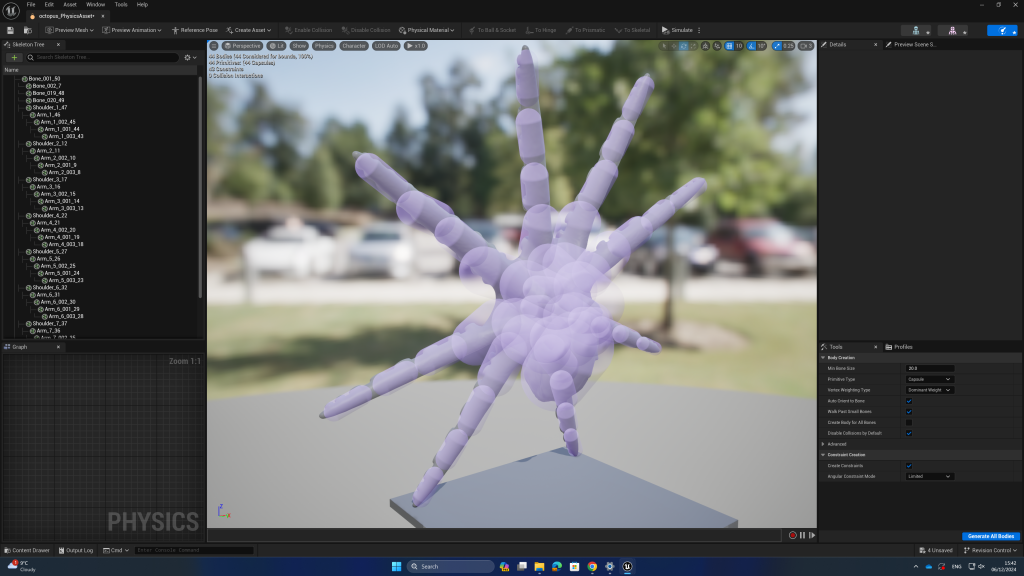Viewport: 1024px width, 576px height.
Task: Open the Content Drawer
Action: [27, 551]
